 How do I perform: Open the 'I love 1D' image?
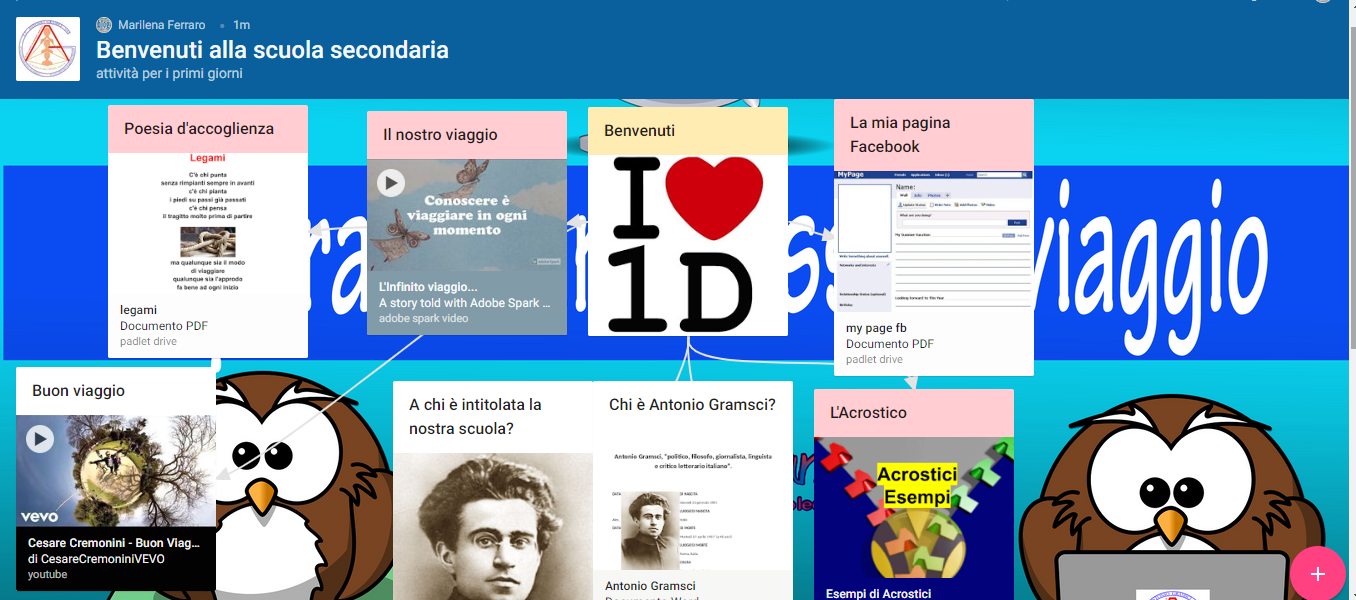coord(688,245)
